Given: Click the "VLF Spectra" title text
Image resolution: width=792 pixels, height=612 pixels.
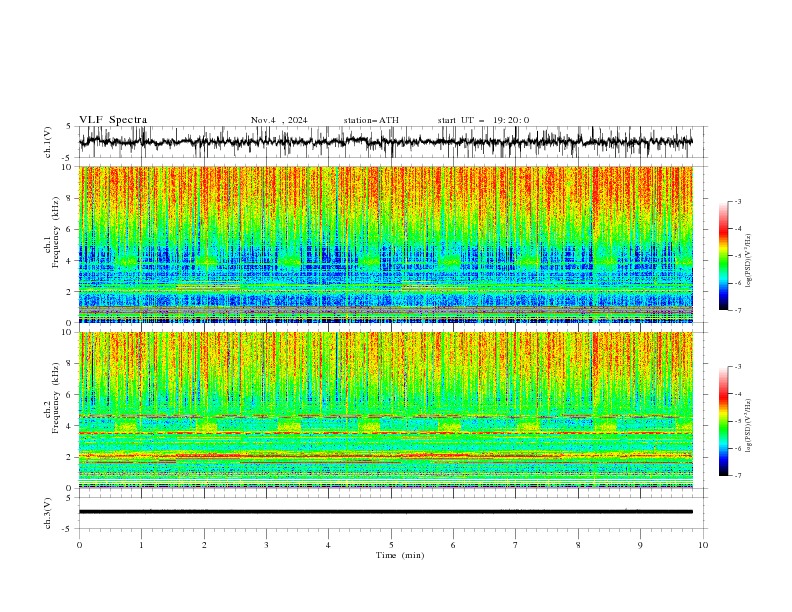Looking at the screenshot, I should 113,120.
